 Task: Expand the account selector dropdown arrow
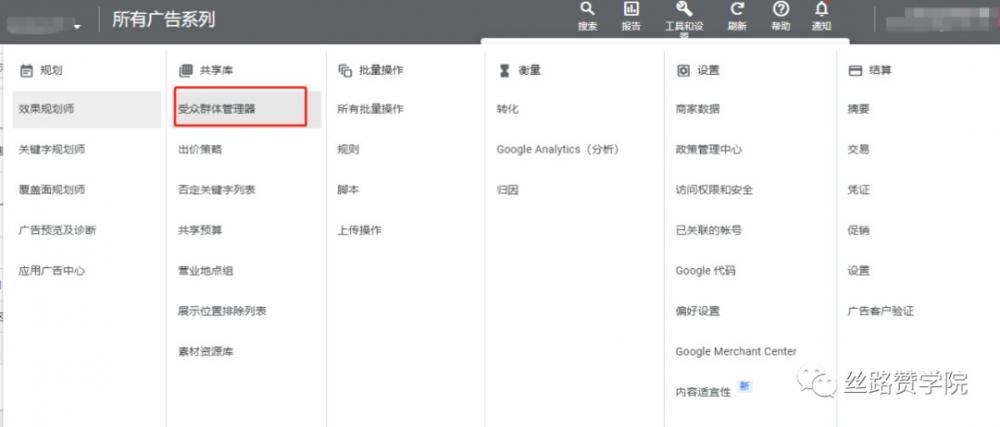78,27
